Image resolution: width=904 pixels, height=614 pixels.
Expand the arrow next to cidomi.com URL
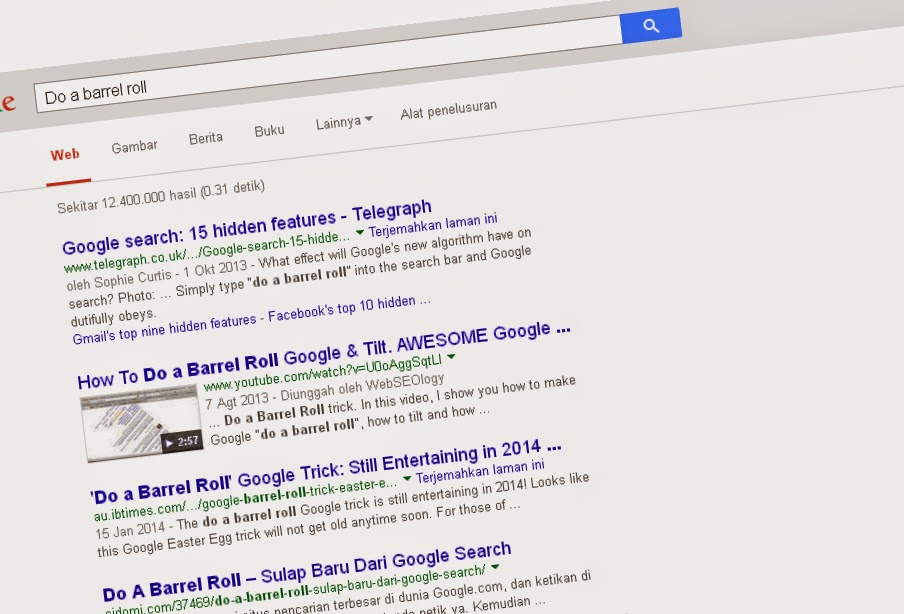[x=495, y=567]
